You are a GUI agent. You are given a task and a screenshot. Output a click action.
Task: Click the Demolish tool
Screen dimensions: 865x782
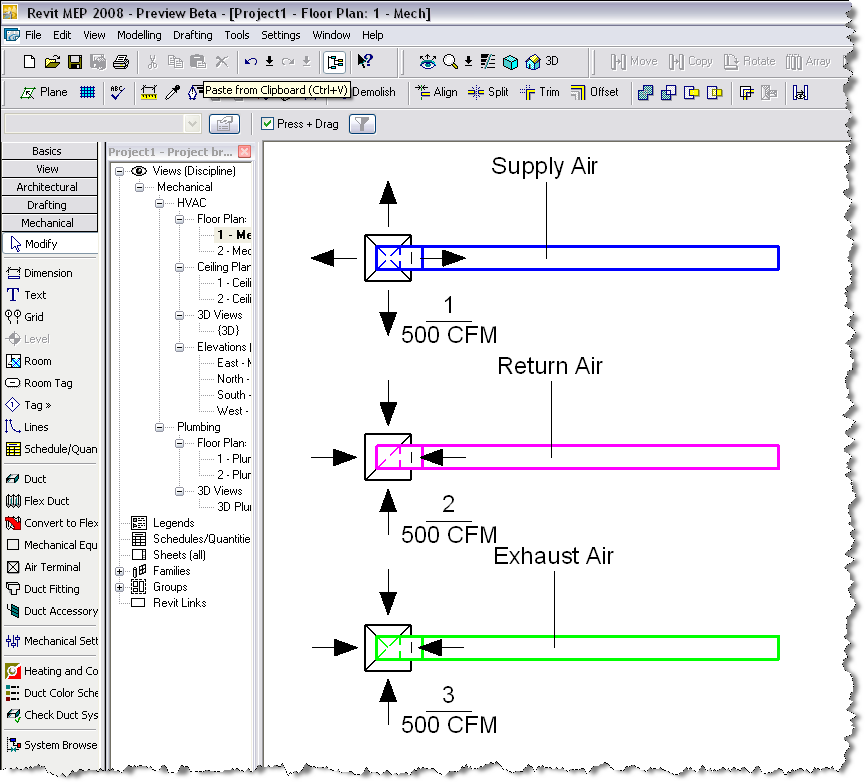click(372, 92)
